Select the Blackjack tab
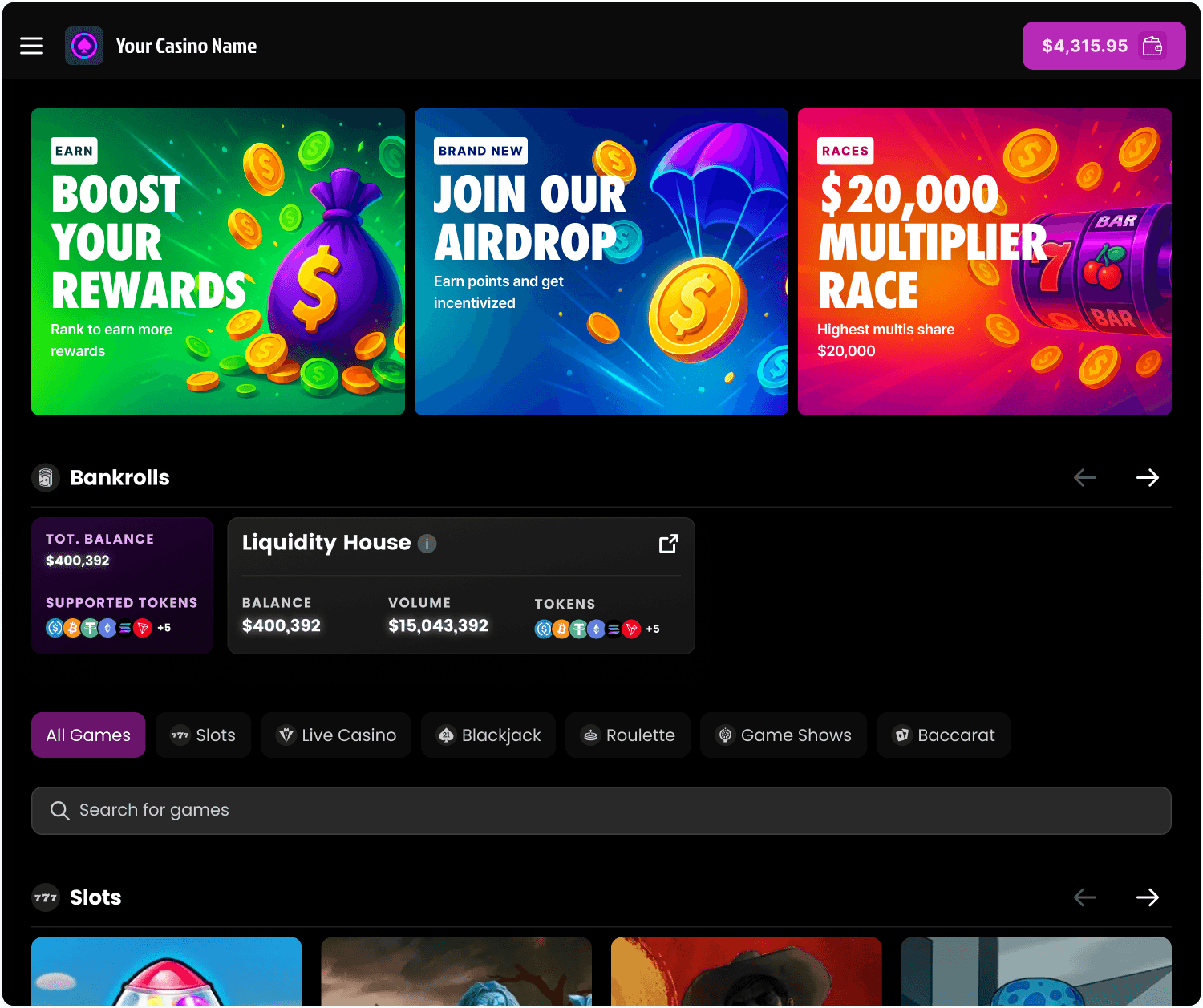The height and width of the screenshot is (1008, 1203). click(488, 735)
